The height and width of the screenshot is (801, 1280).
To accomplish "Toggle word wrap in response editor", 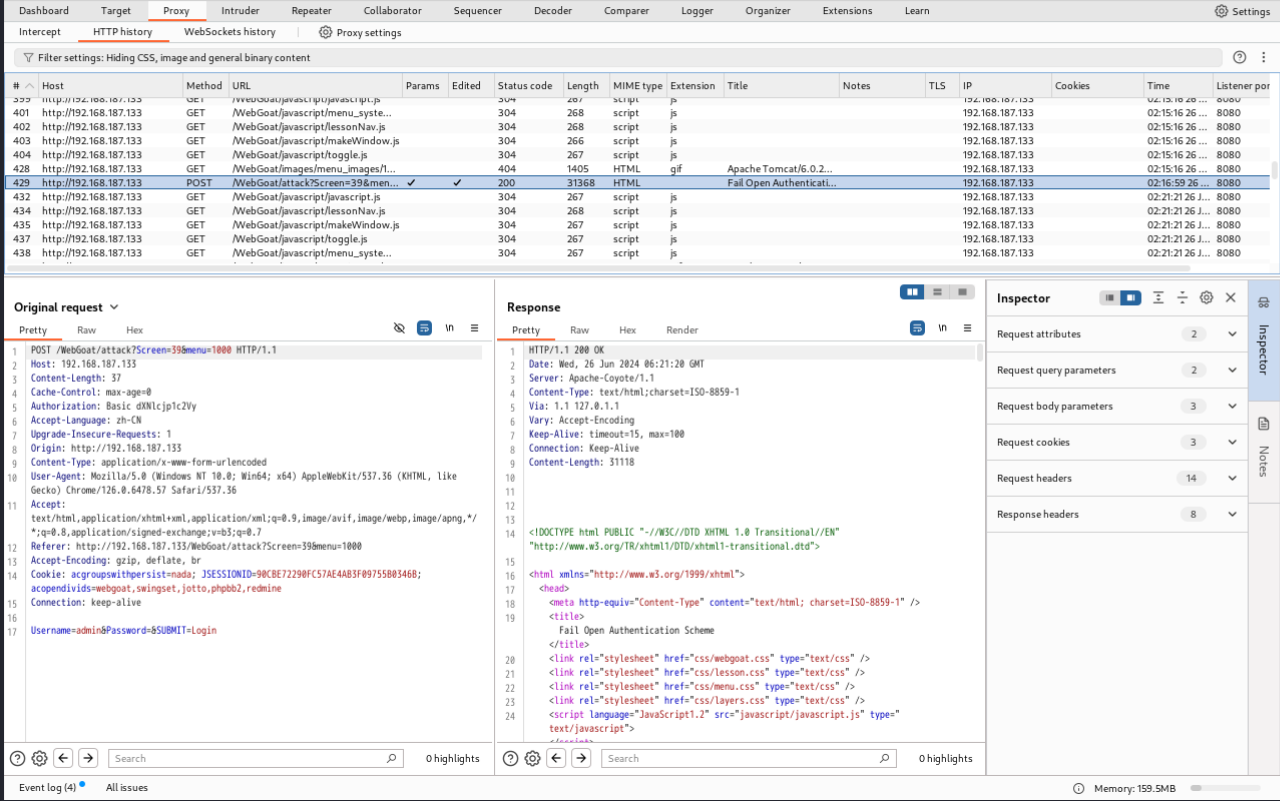I will point(917,328).
